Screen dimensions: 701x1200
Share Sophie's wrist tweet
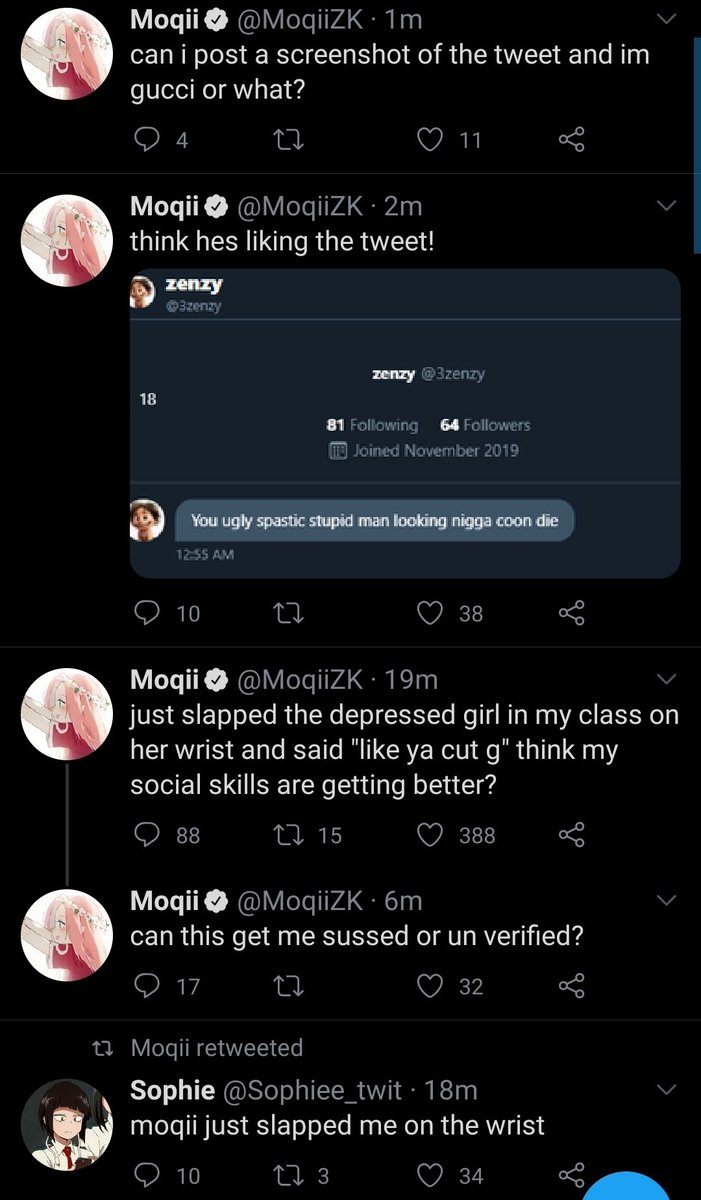571,1176
